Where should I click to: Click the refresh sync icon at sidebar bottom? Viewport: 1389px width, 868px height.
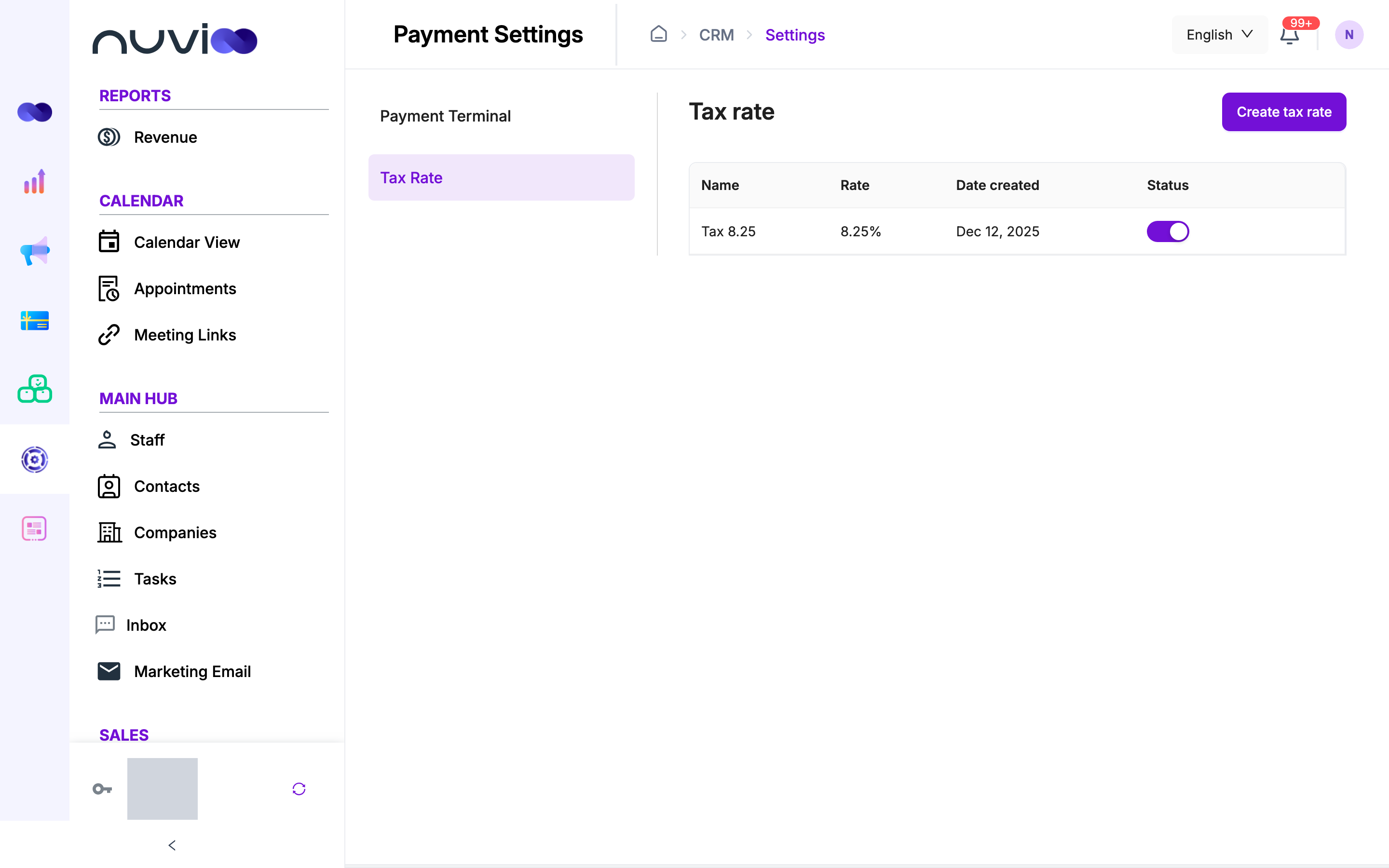pos(299,789)
